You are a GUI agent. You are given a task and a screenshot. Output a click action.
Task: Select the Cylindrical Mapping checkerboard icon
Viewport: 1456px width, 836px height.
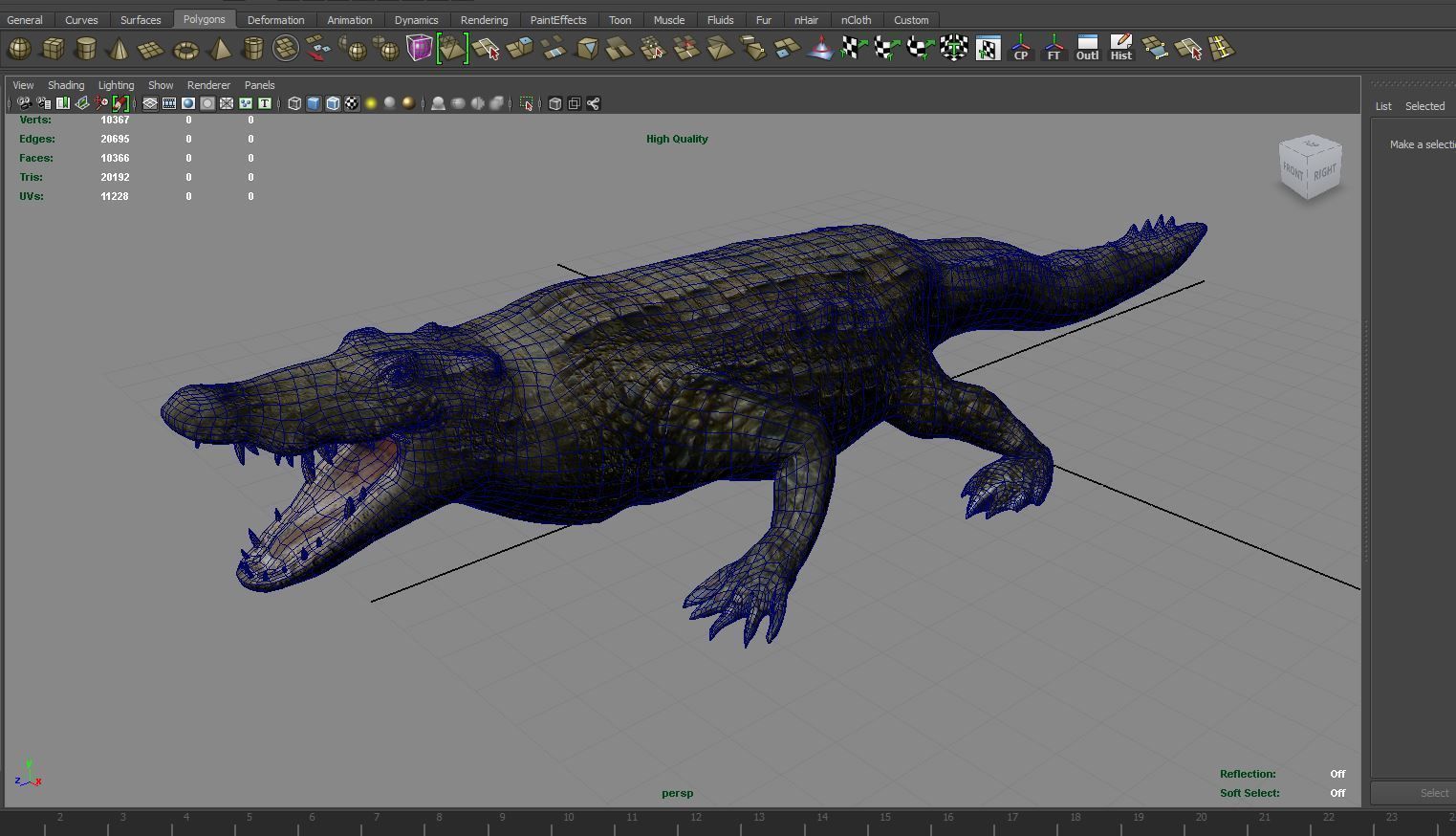tap(887, 48)
